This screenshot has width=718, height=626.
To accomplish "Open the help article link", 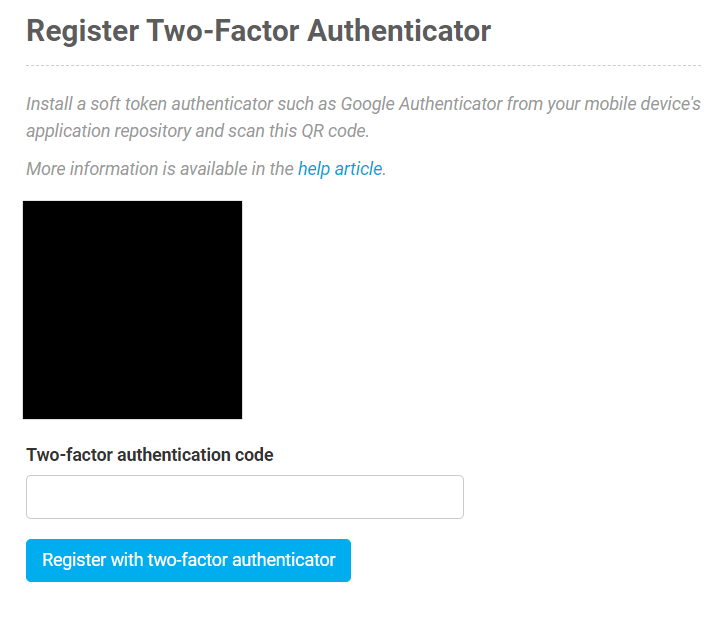I will [340, 169].
